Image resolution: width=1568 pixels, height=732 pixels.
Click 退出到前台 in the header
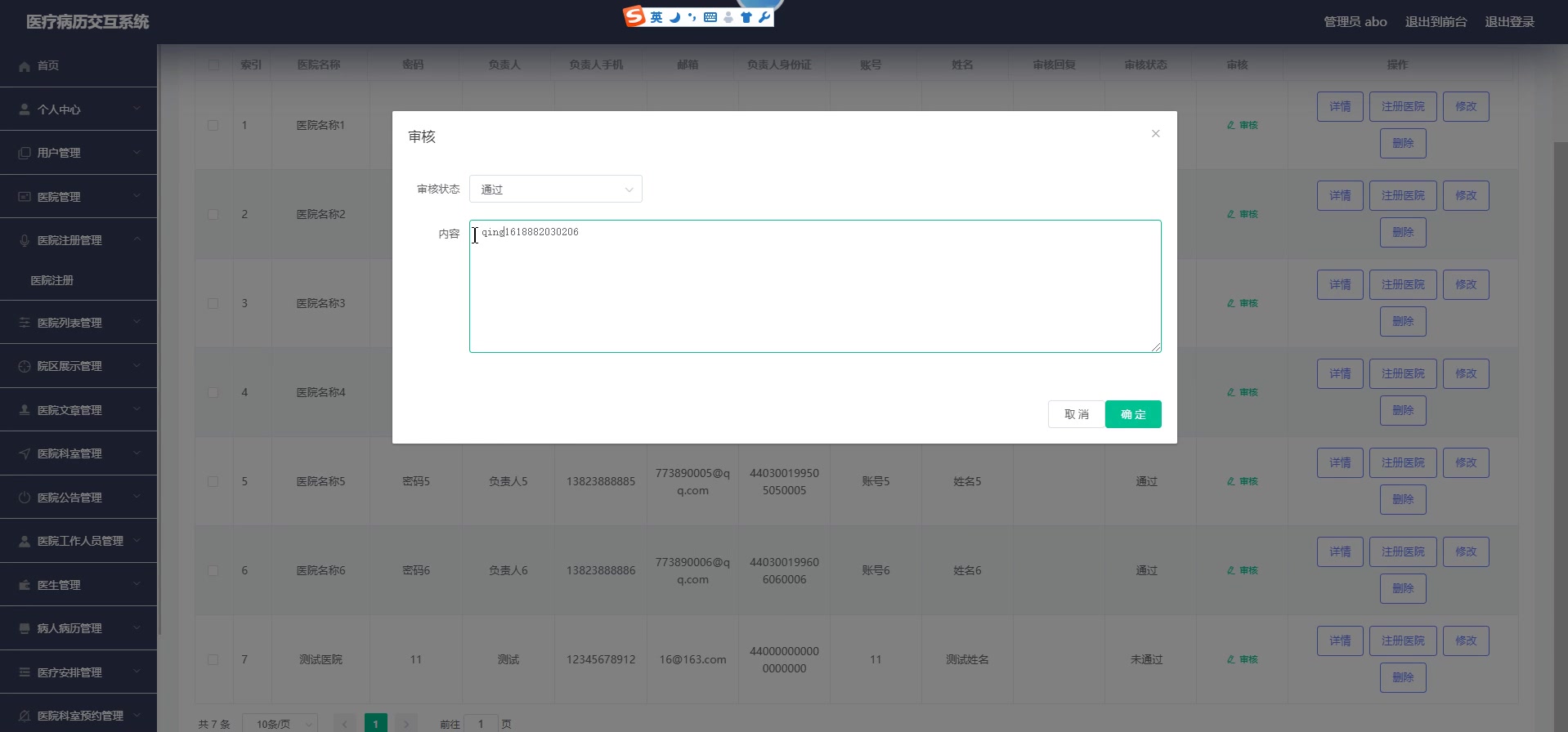coord(1436,22)
